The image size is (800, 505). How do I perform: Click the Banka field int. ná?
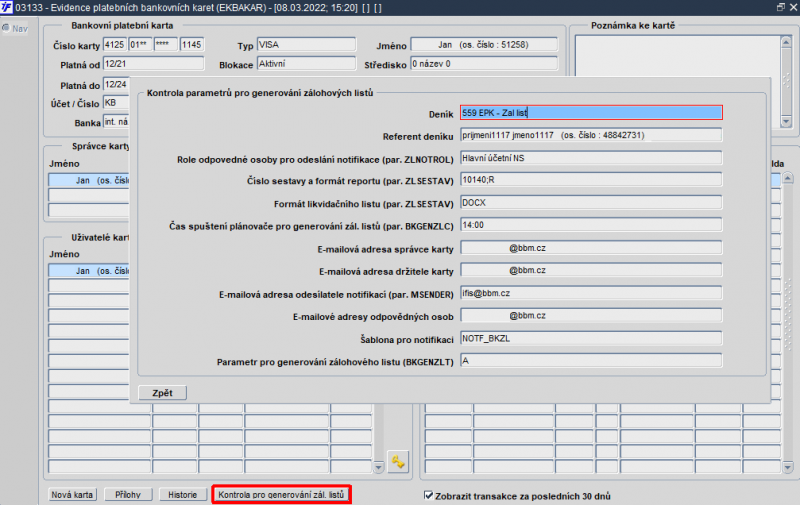pyautogui.click(x=116, y=122)
